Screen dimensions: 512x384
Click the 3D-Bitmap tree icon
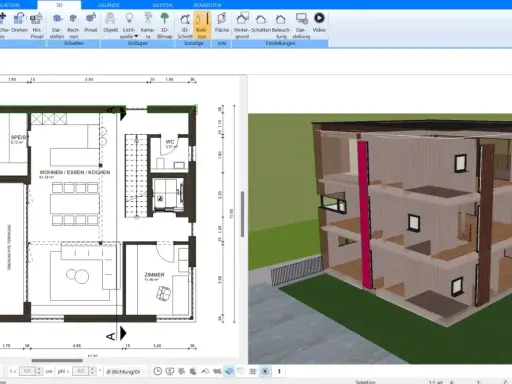pyautogui.click(x=164, y=18)
